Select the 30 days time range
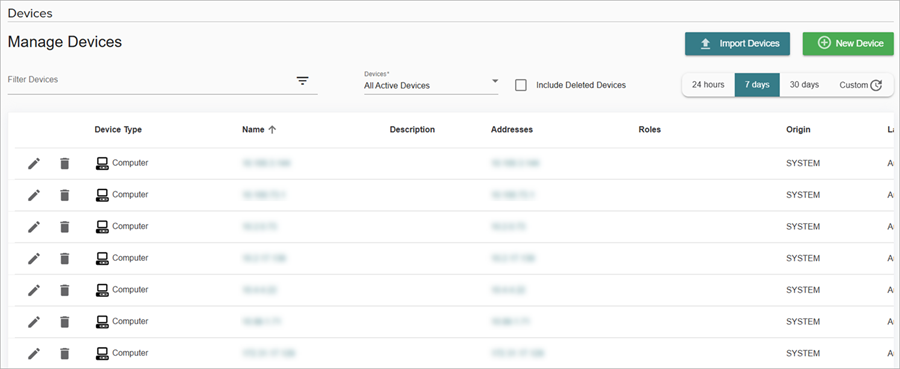 coord(804,85)
